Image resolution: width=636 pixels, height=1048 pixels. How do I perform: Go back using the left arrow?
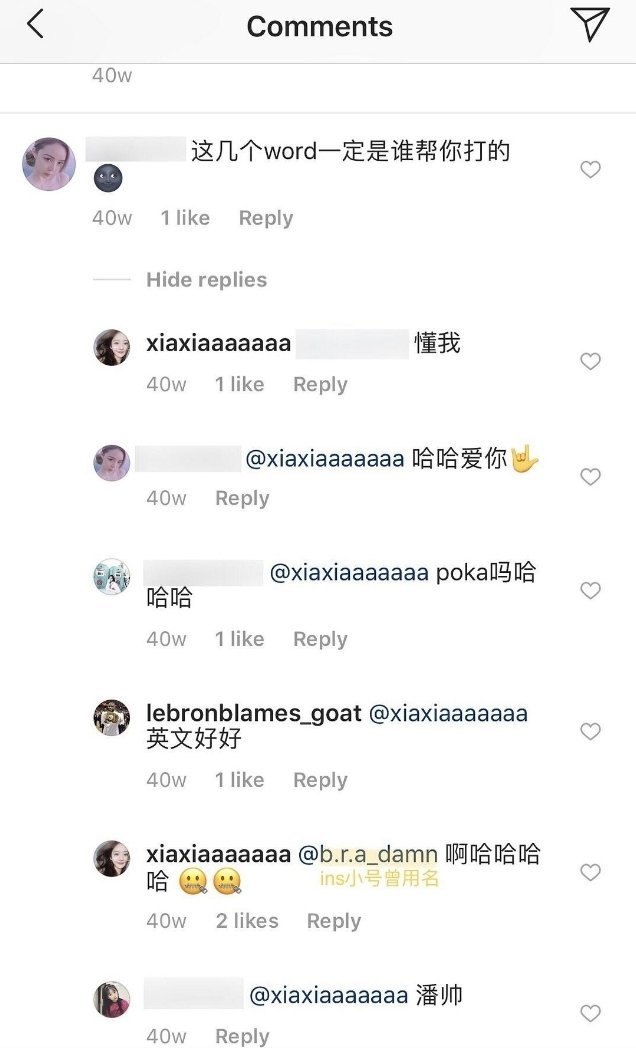35,24
